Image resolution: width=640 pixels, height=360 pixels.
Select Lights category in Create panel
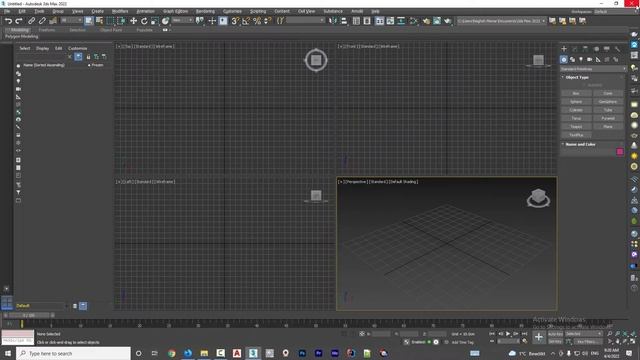581,60
